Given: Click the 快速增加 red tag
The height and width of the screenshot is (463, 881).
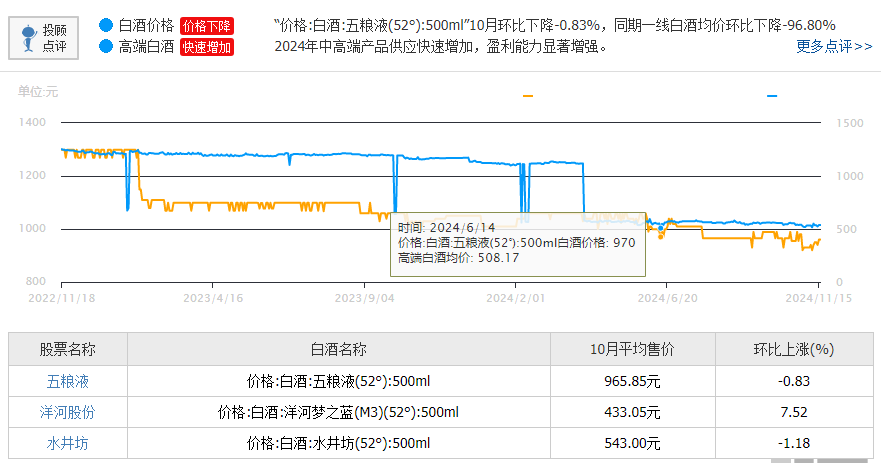Looking at the screenshot, I should coord(207,47).
